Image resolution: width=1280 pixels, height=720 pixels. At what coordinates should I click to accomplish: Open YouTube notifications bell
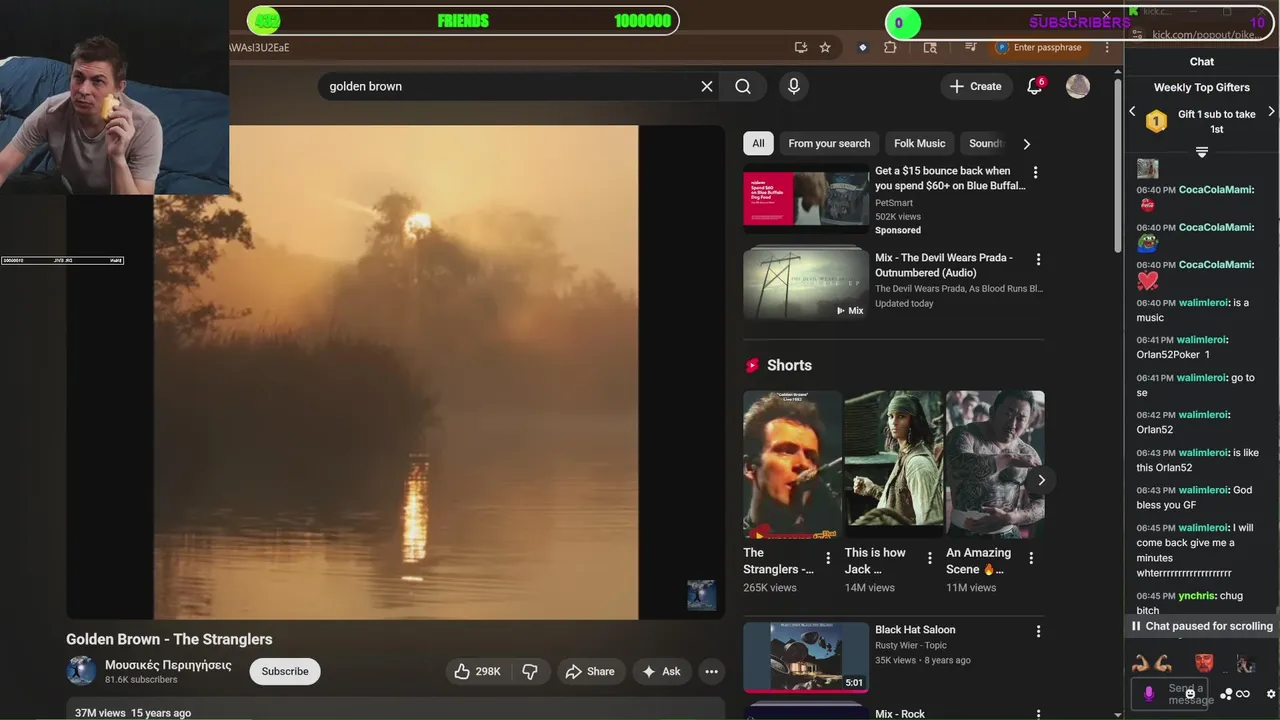1035,86
